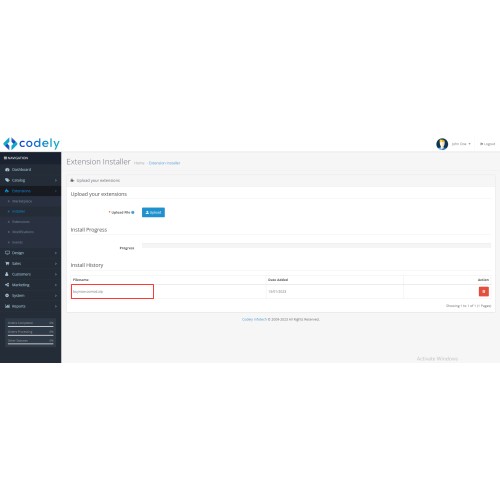This screenshot has height=500, width=500.
Task: Collapse the Extensions sidebar section
Action: coord(30,191)
